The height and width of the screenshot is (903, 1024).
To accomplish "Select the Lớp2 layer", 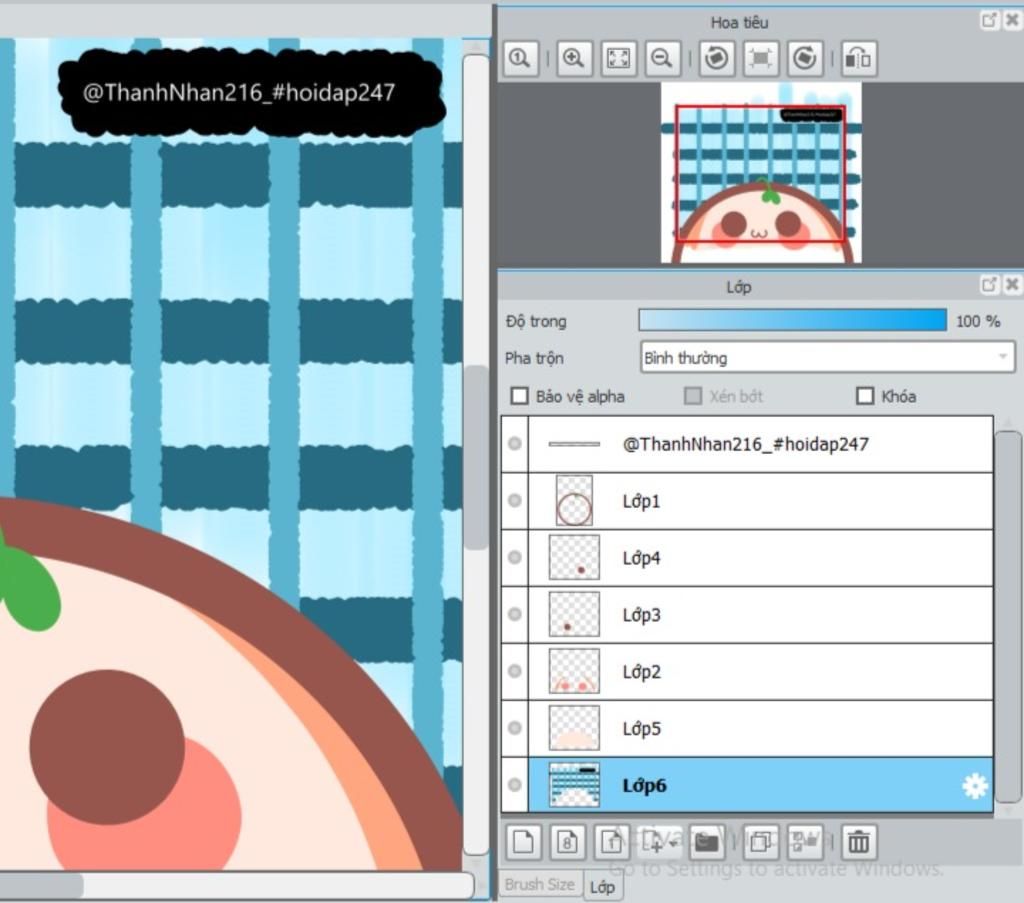I will [760, 672].
